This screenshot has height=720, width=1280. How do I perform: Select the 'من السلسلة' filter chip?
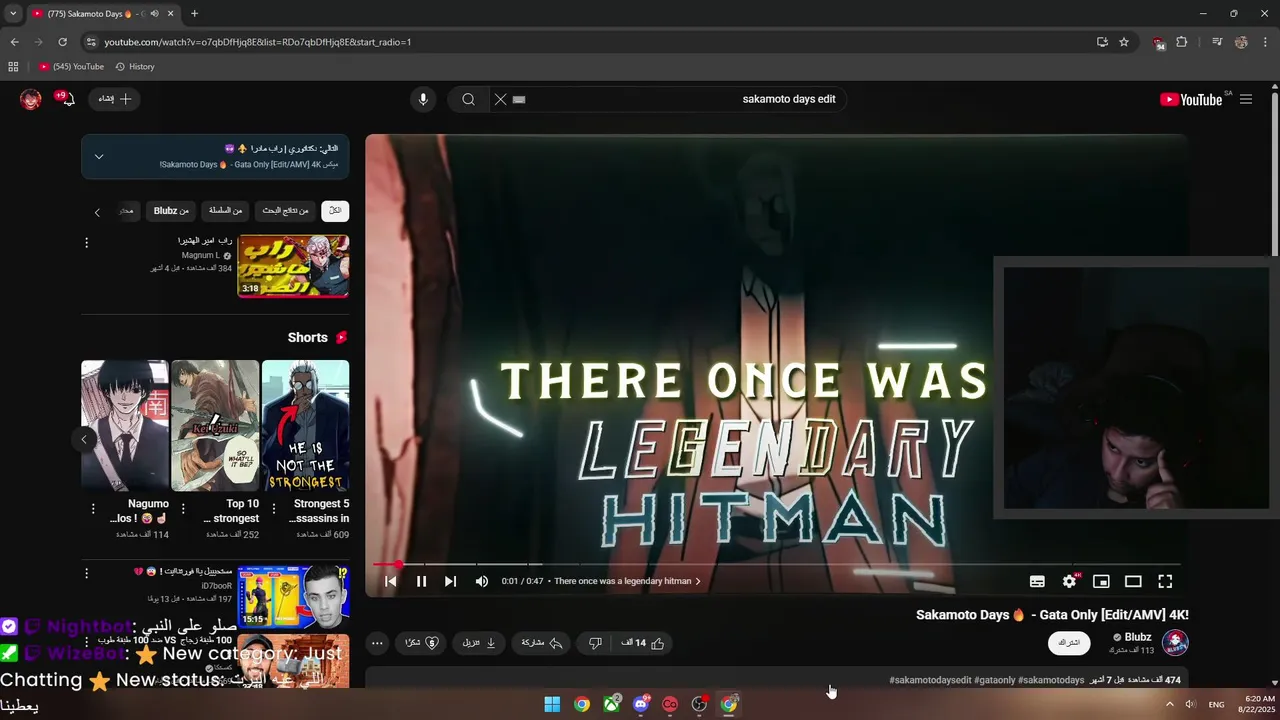225,210
